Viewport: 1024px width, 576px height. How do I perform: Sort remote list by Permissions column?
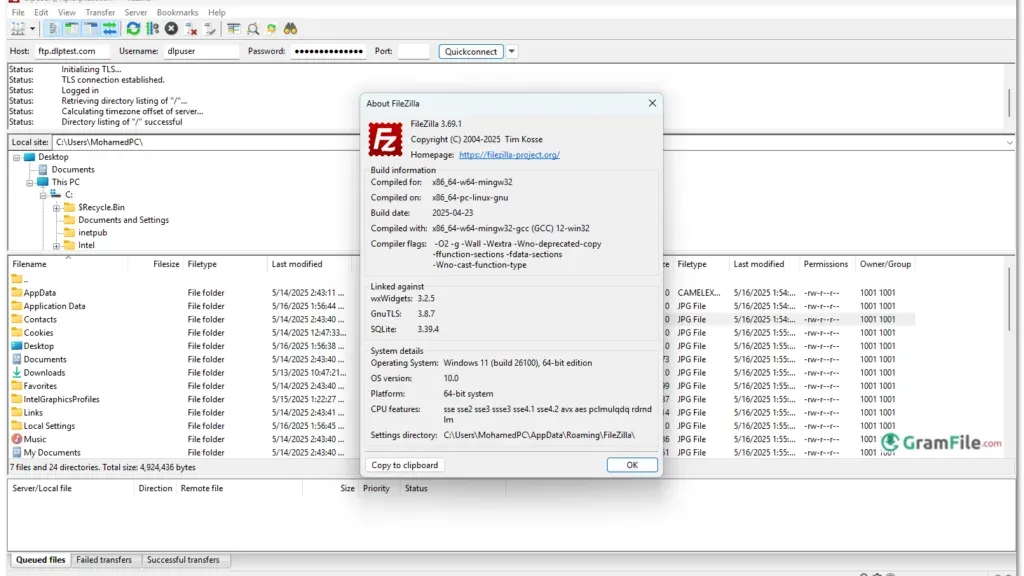pyautogui.click(x=825, y=264)
